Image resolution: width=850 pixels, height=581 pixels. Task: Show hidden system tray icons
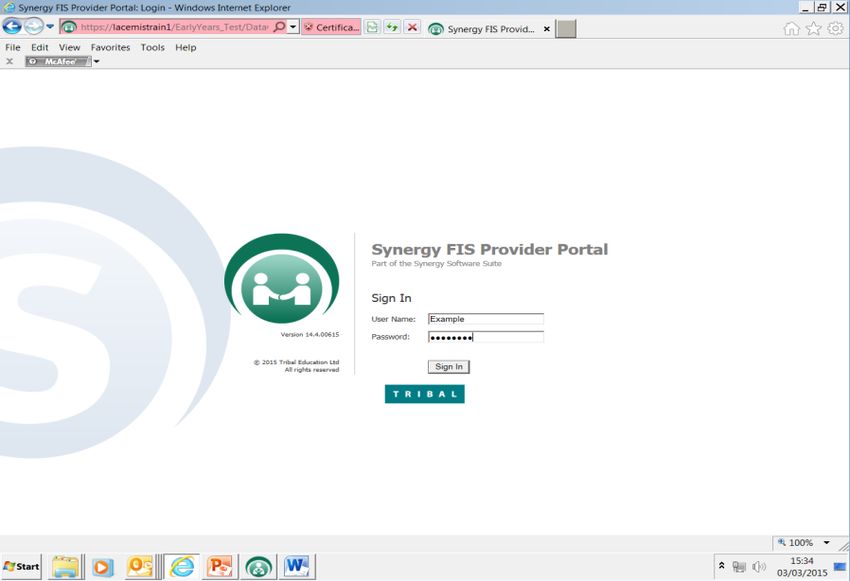tap(722, 566)
